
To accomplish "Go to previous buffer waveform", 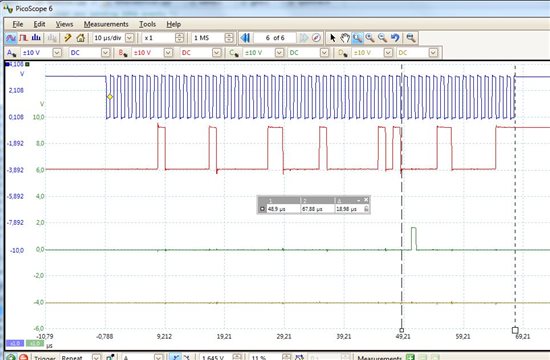I will click(245, 38).
